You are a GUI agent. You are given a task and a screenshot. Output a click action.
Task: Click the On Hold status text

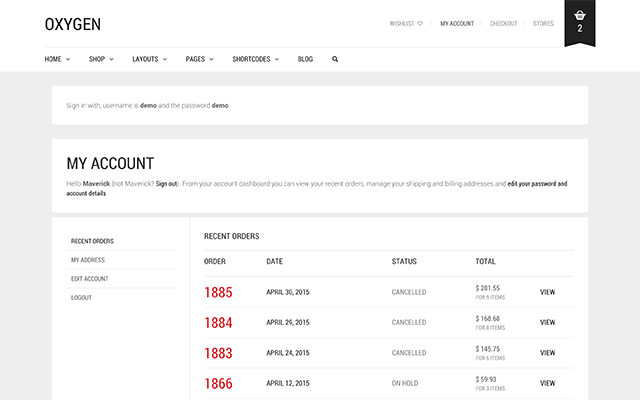[404, 383]
